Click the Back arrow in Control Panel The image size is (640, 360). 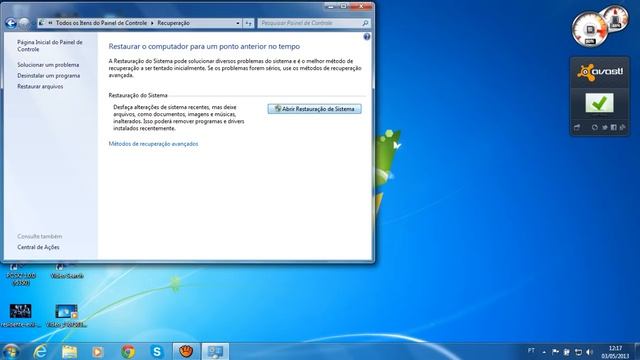point(11,23)
